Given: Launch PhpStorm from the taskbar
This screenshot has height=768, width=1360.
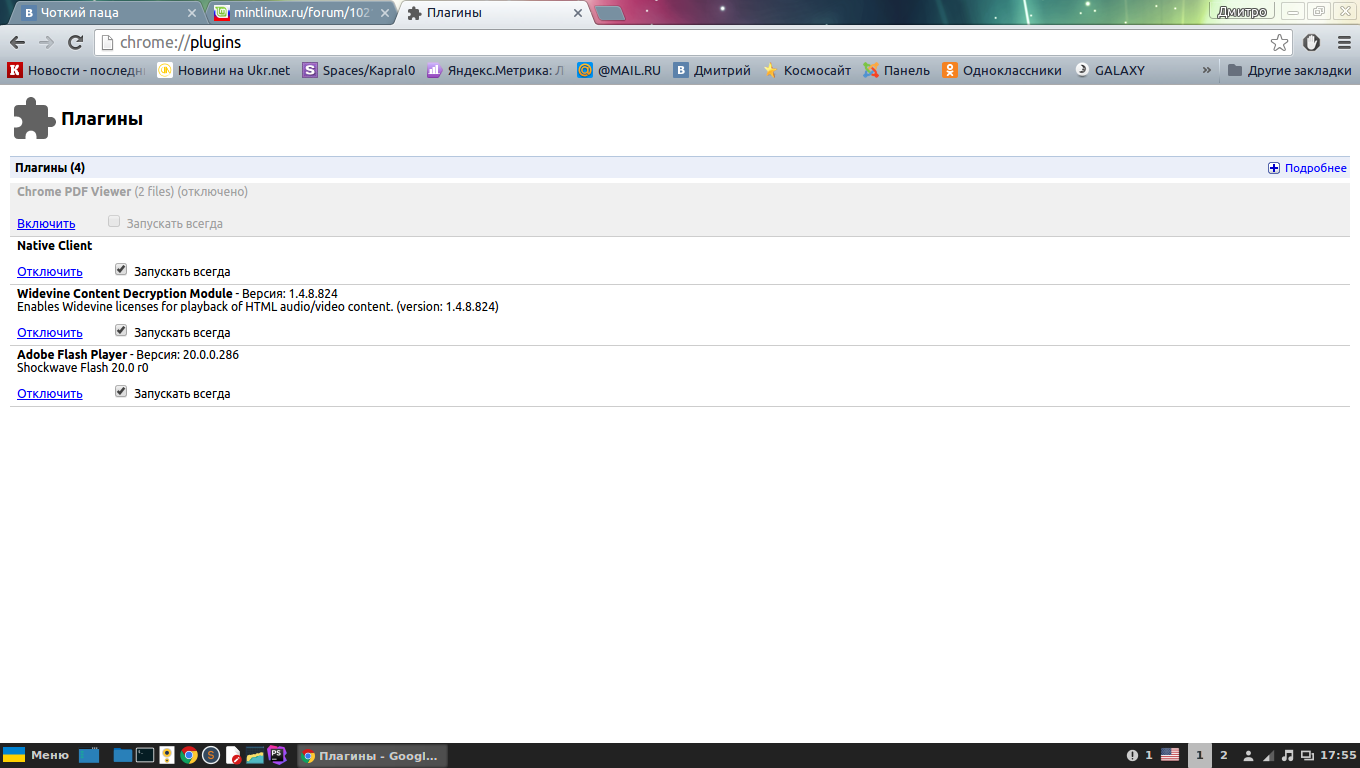Looking at the screenshot, I should tap(277, 755).
